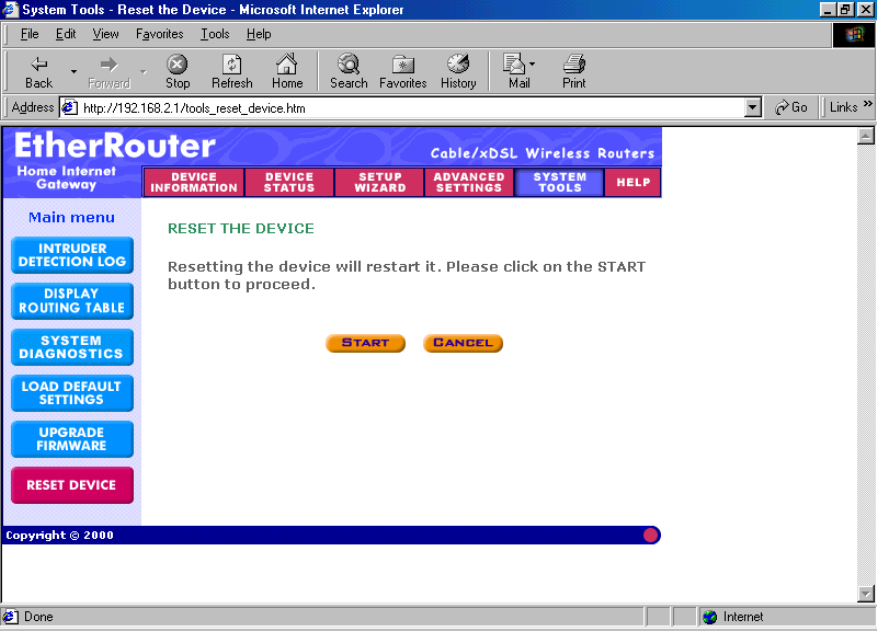This screenshot has width=877, height=631.
Task: Print the page with Print icon
Action: [x=574, y=64]
